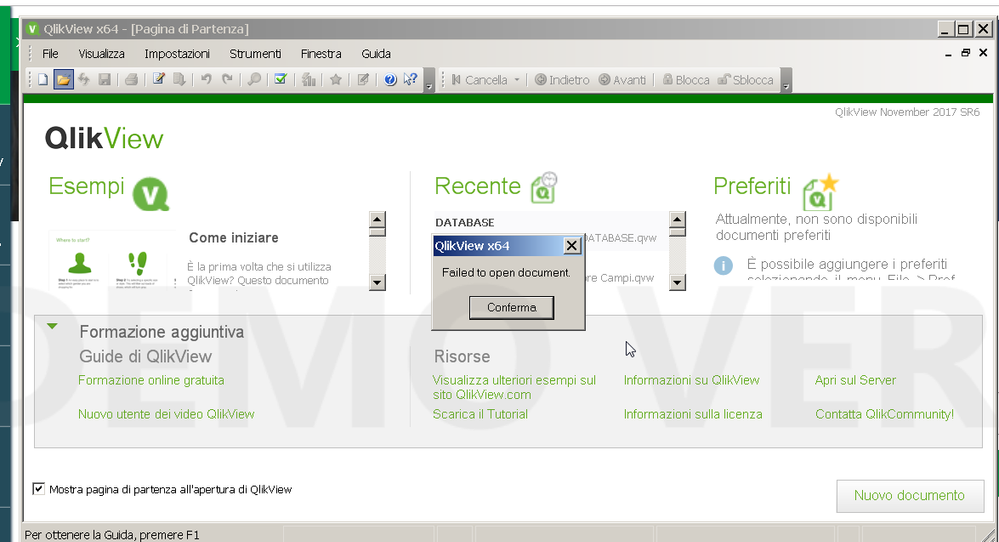The image size is (999, 542).
Task: Select the DATABASE recent document entry
Action: click(464, 222)
